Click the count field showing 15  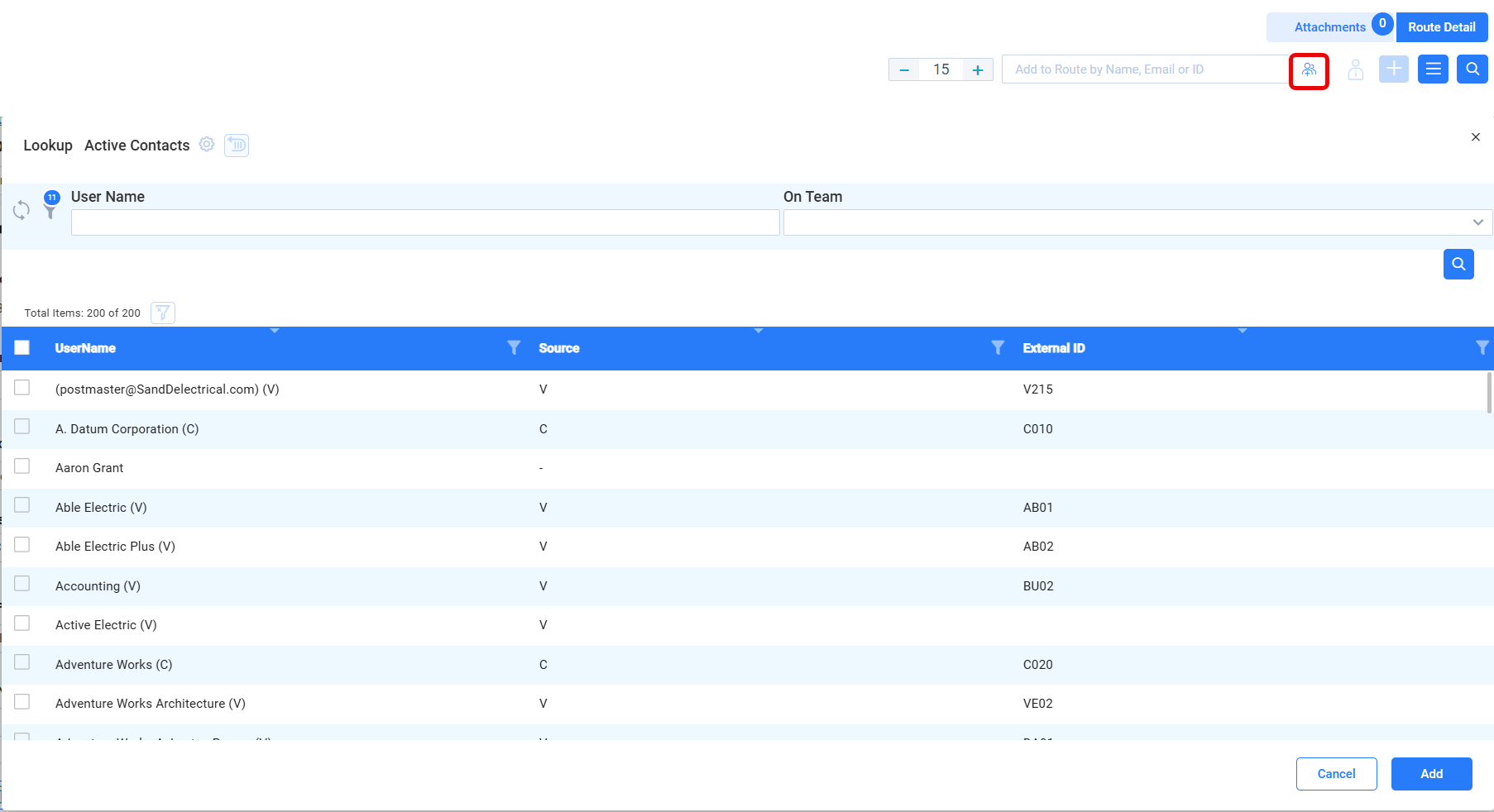(x=941, y=69)
